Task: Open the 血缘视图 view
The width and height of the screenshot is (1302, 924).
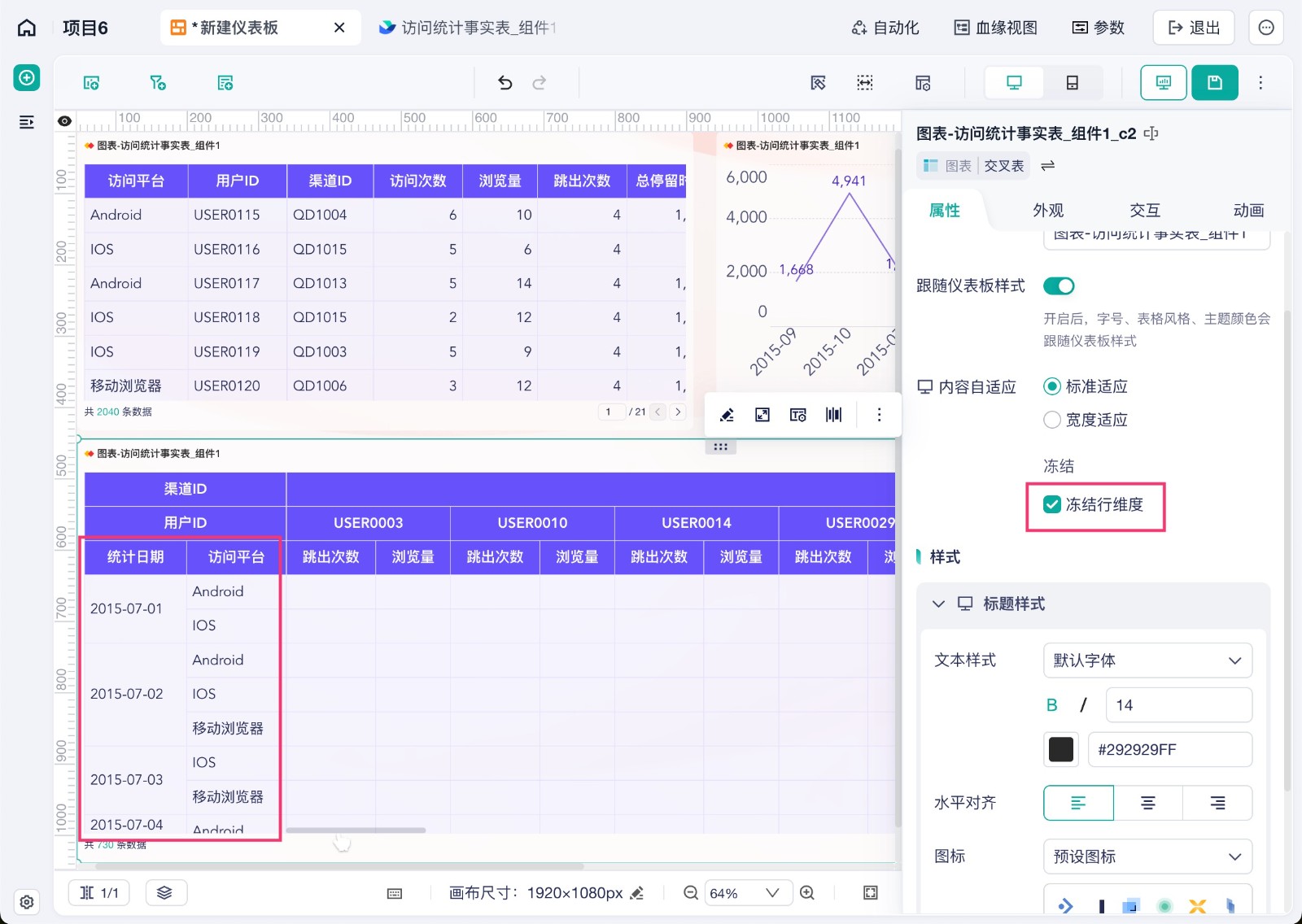Action: [x=996, y=28]
